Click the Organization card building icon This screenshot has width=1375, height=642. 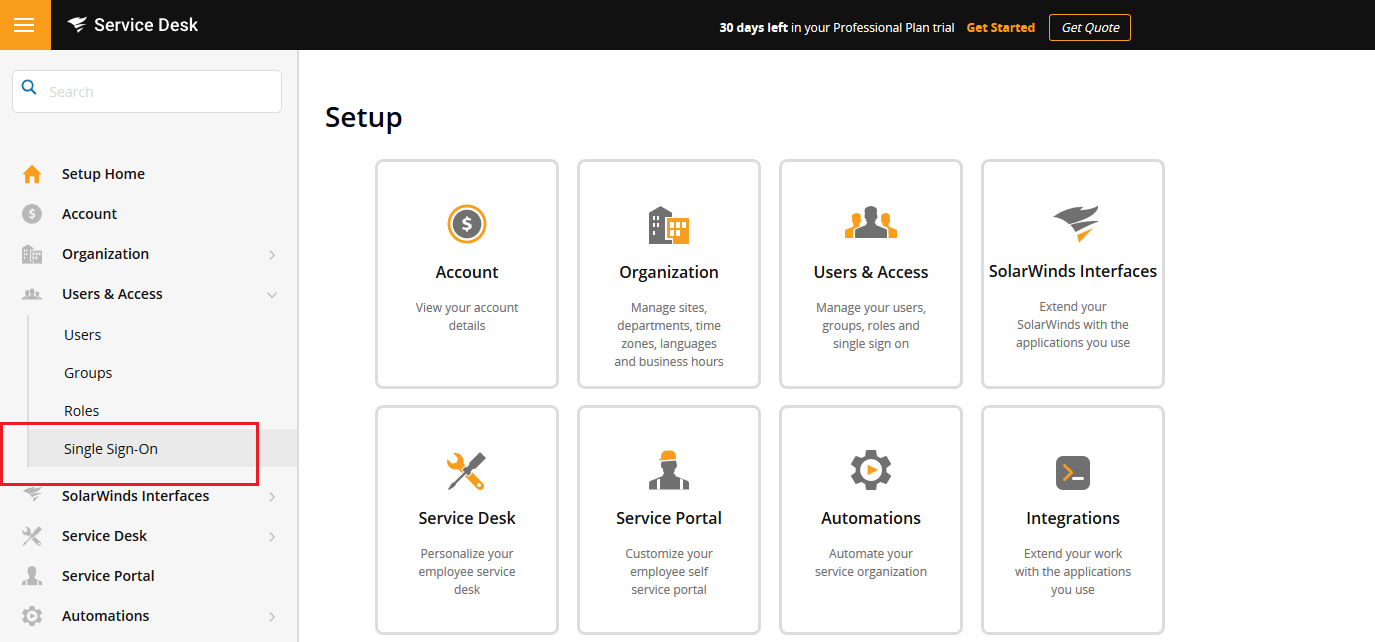click(x=669, y=225)
